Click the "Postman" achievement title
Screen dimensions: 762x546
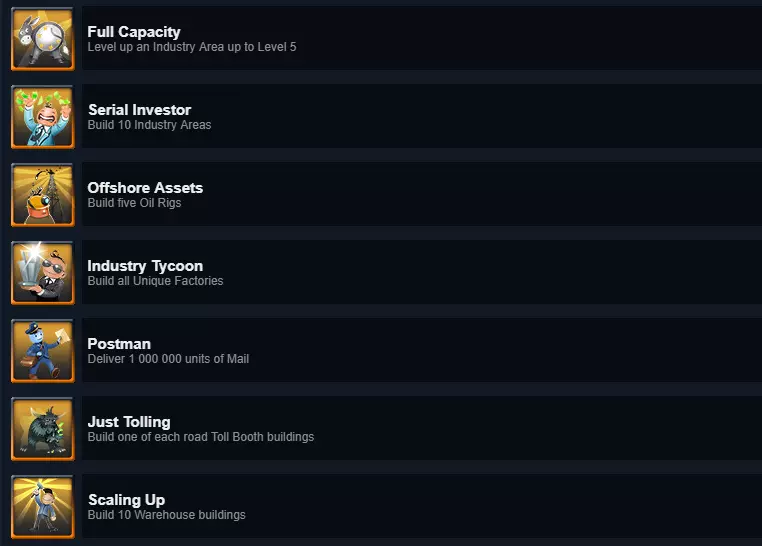[x=119, y=344]
